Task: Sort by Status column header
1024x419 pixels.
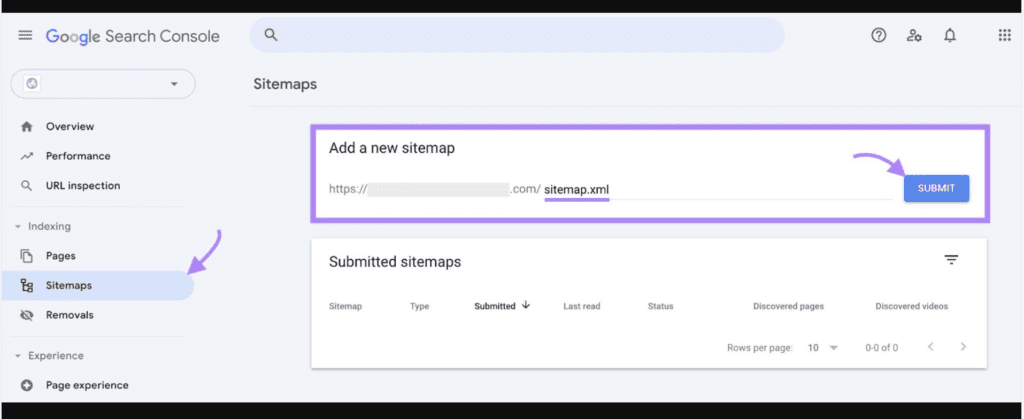Action: pyautogui.click(x=660, y=306)
